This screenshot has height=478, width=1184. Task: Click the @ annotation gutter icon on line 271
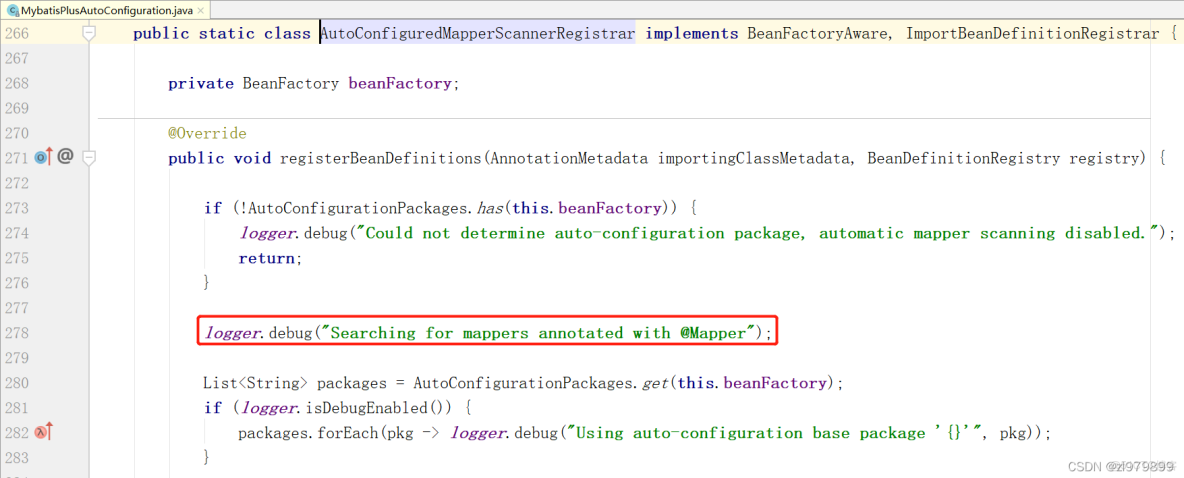pos(66,157)
